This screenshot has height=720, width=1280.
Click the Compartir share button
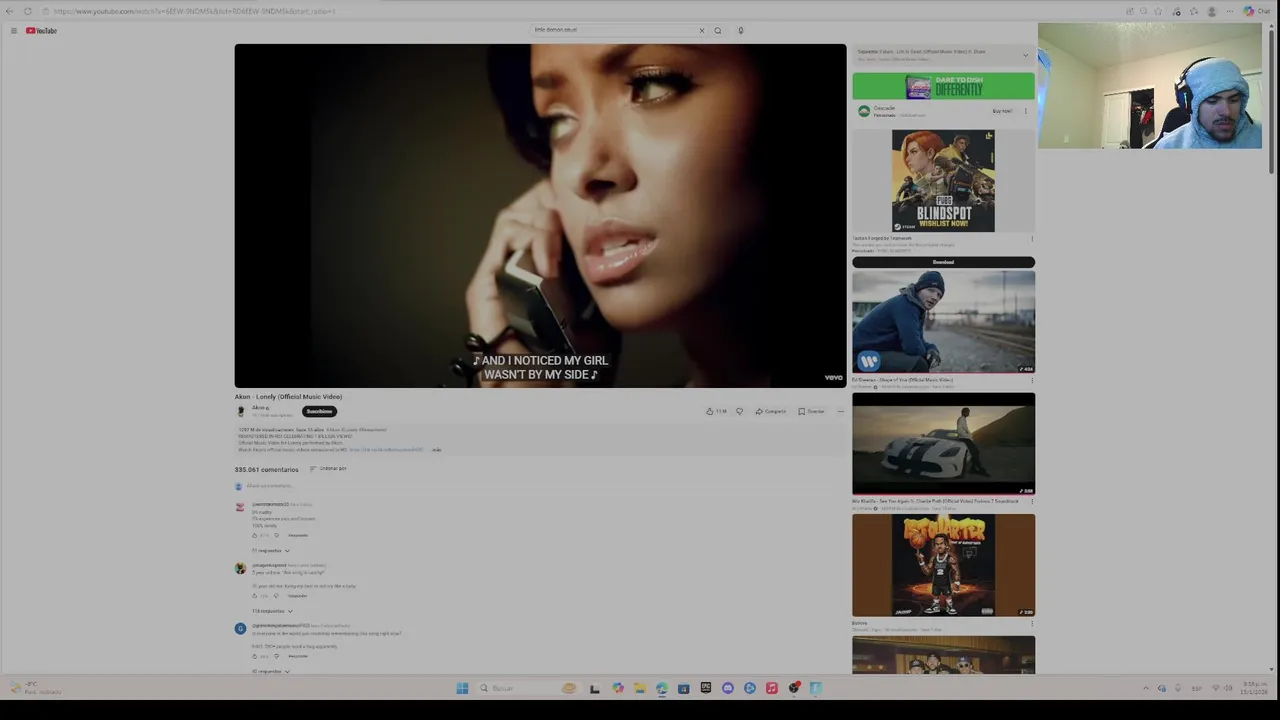point(770,411)
